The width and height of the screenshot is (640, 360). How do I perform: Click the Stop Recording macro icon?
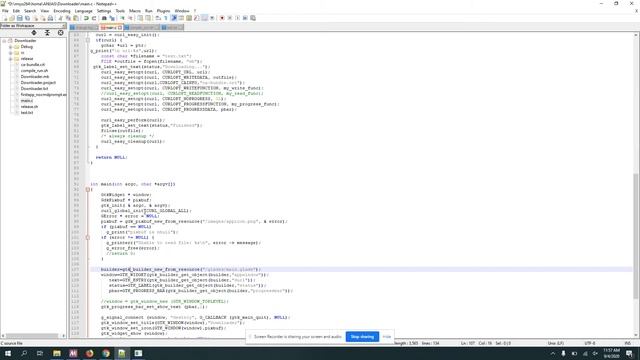(230, 18)
